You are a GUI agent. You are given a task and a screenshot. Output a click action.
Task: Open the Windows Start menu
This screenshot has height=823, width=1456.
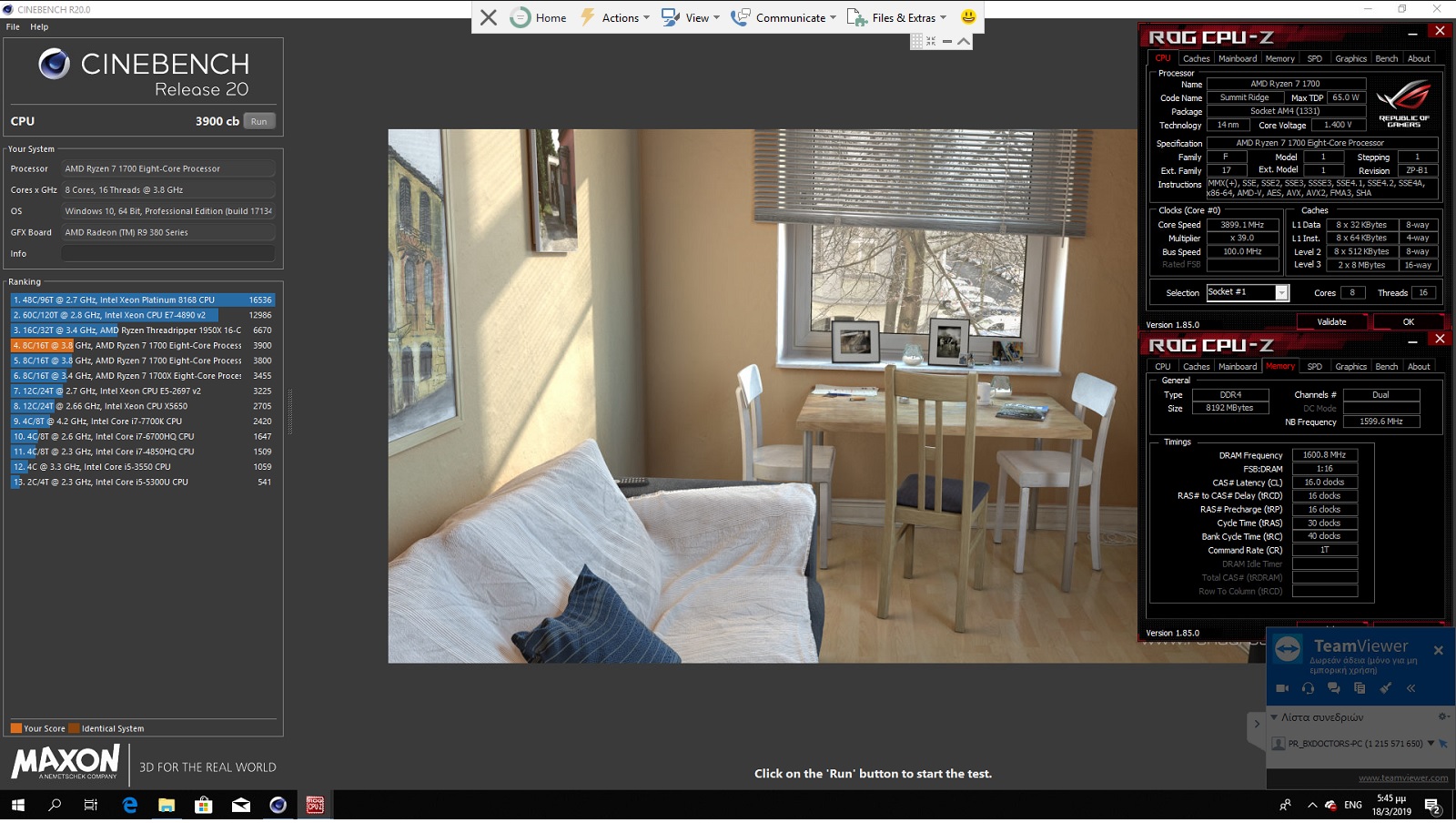[x=18, y=805]
